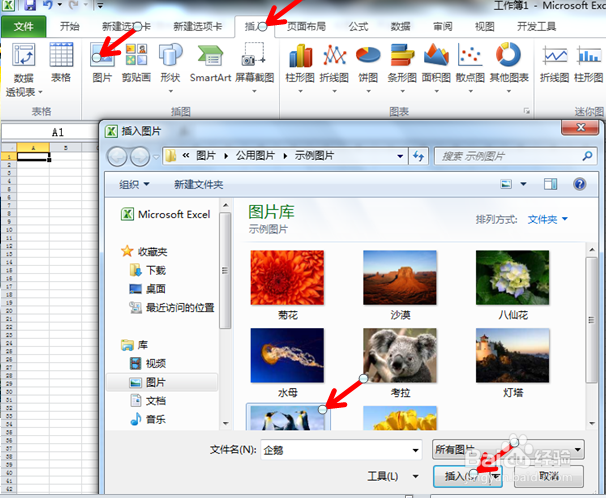This screenshot has width=606, height=498.
Task: Open the File (文件) tab
Action: (x=24, y=26)
